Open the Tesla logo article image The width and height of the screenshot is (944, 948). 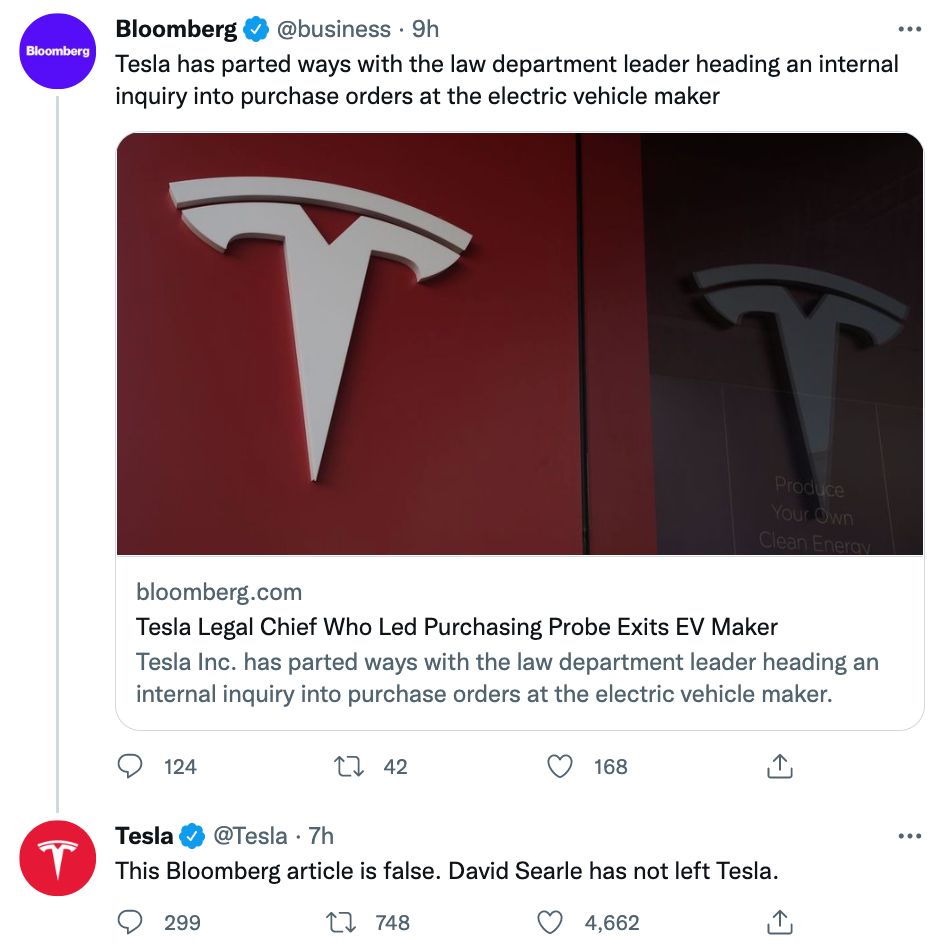[520, 344]
